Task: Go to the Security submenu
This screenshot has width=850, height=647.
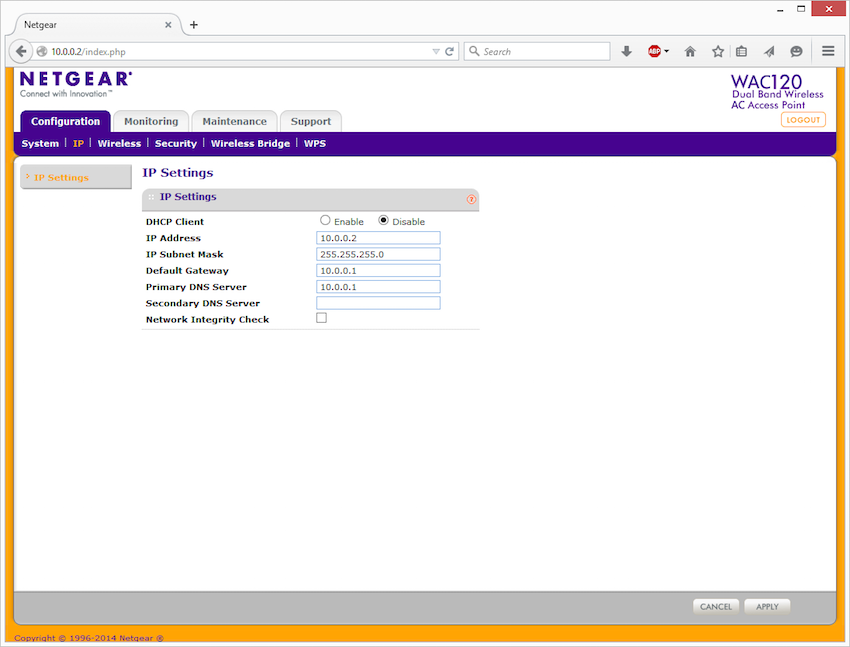Action: click(176, 144)
